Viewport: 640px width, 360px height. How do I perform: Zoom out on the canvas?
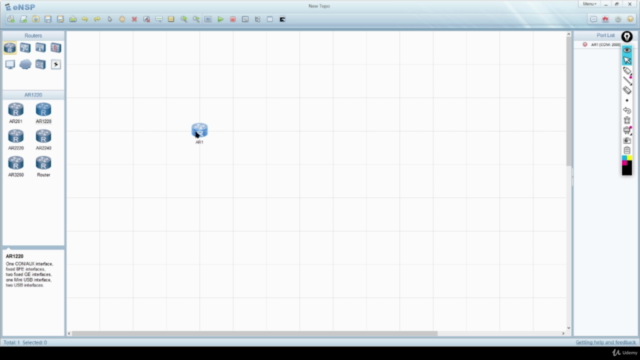point(196,19)
